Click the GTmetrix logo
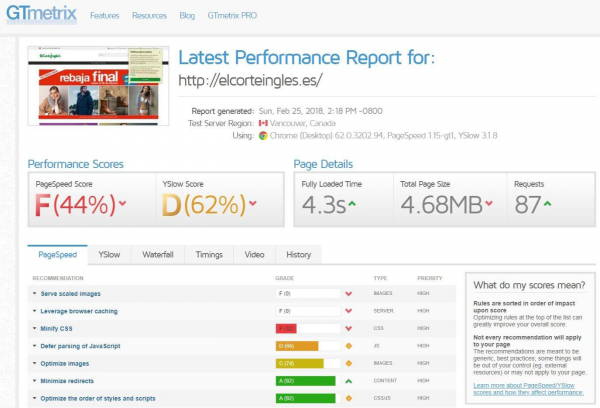 (41, 14)
